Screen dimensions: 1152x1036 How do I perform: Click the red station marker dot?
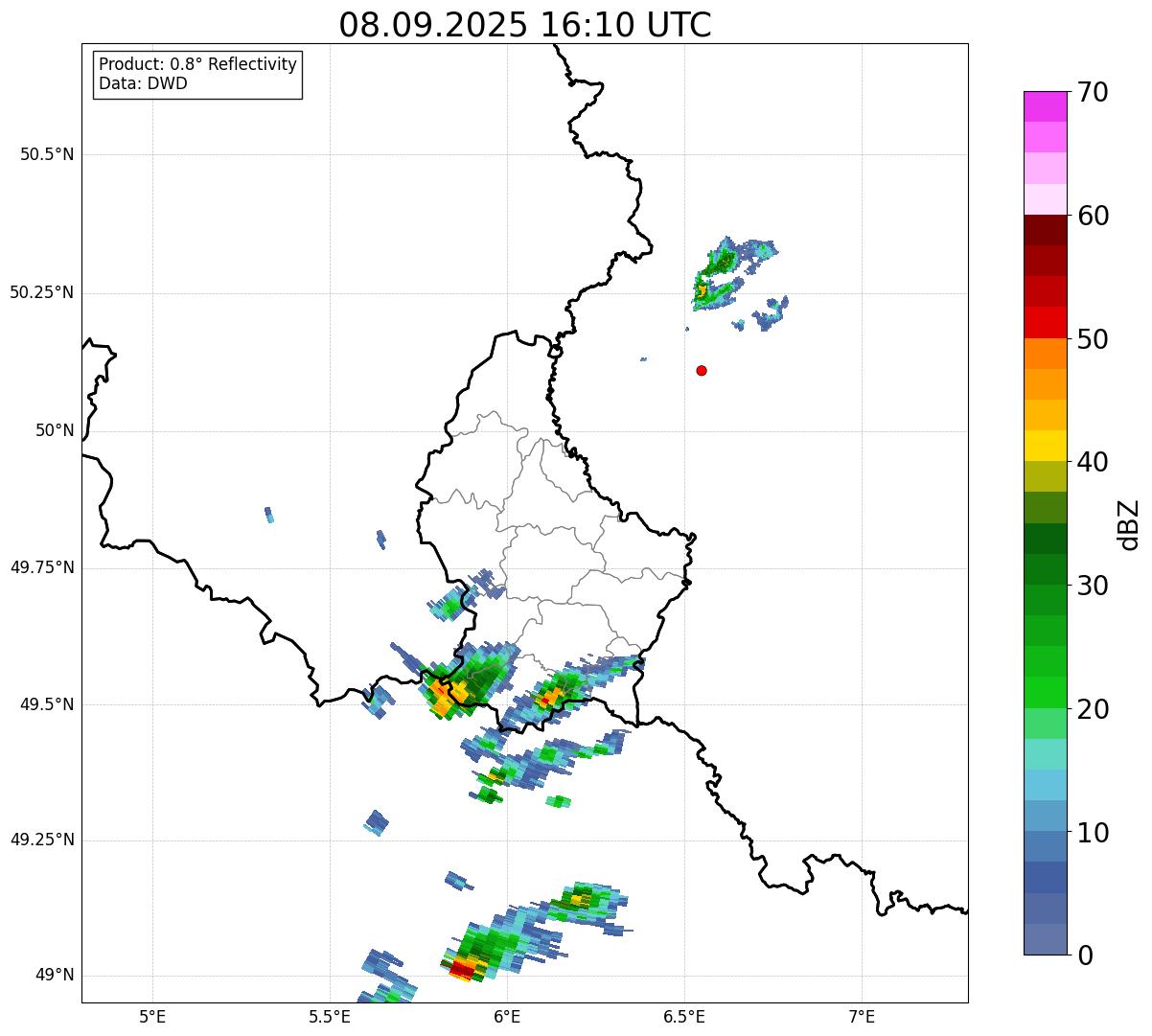click(702, 370)
